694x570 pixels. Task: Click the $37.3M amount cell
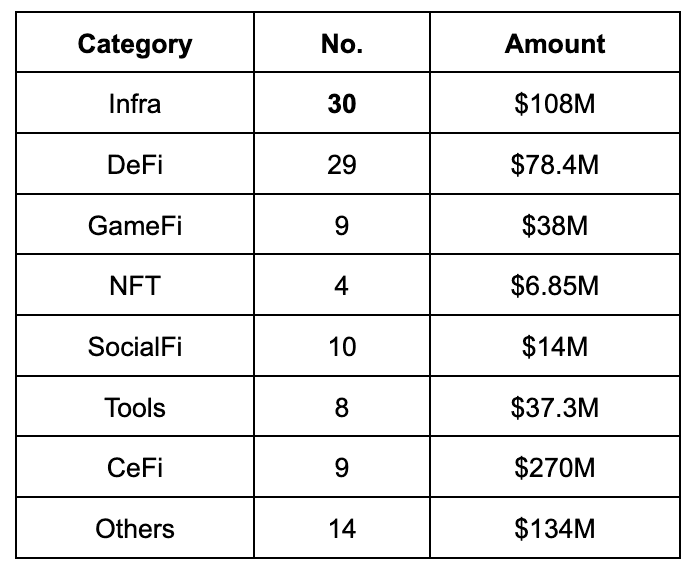[x=555, y=406]
